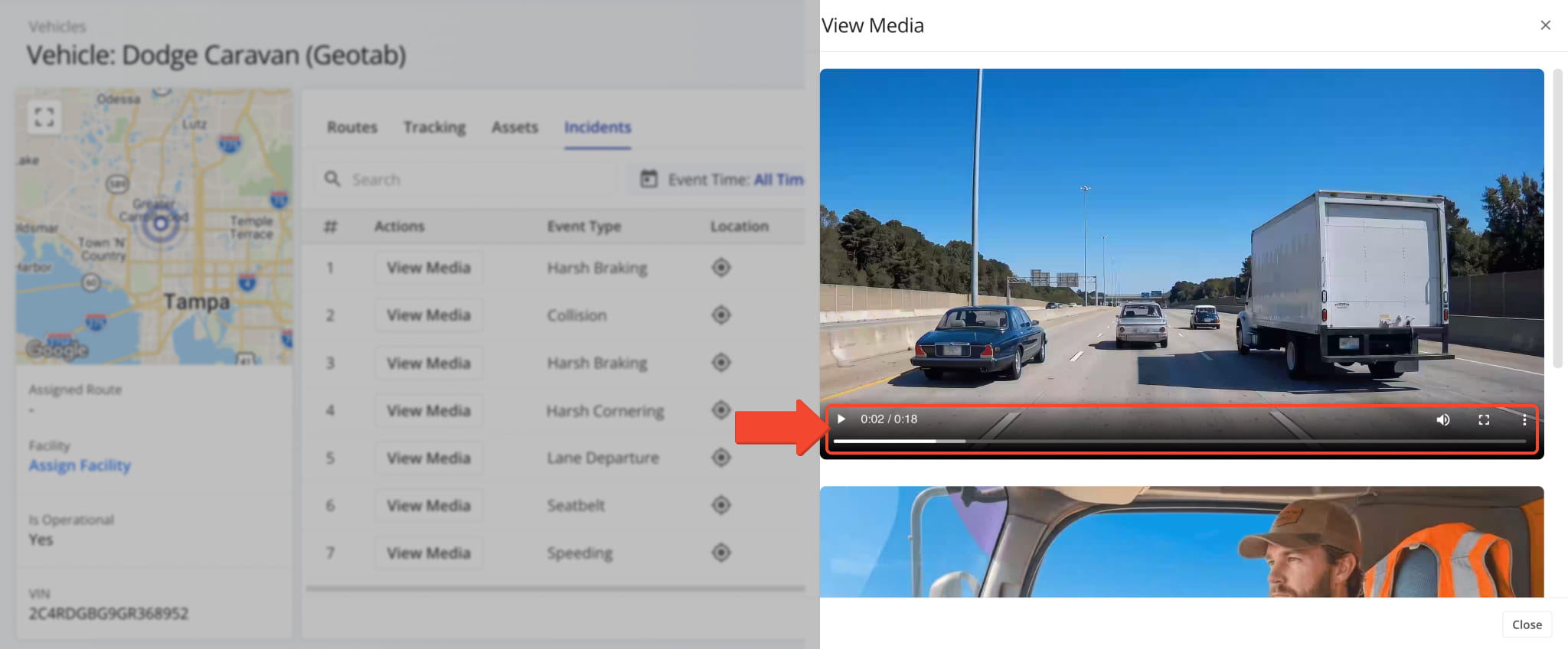Click the 0:02 / 0:18 time display
The image size is (1568, 649).
pos(889,419)
